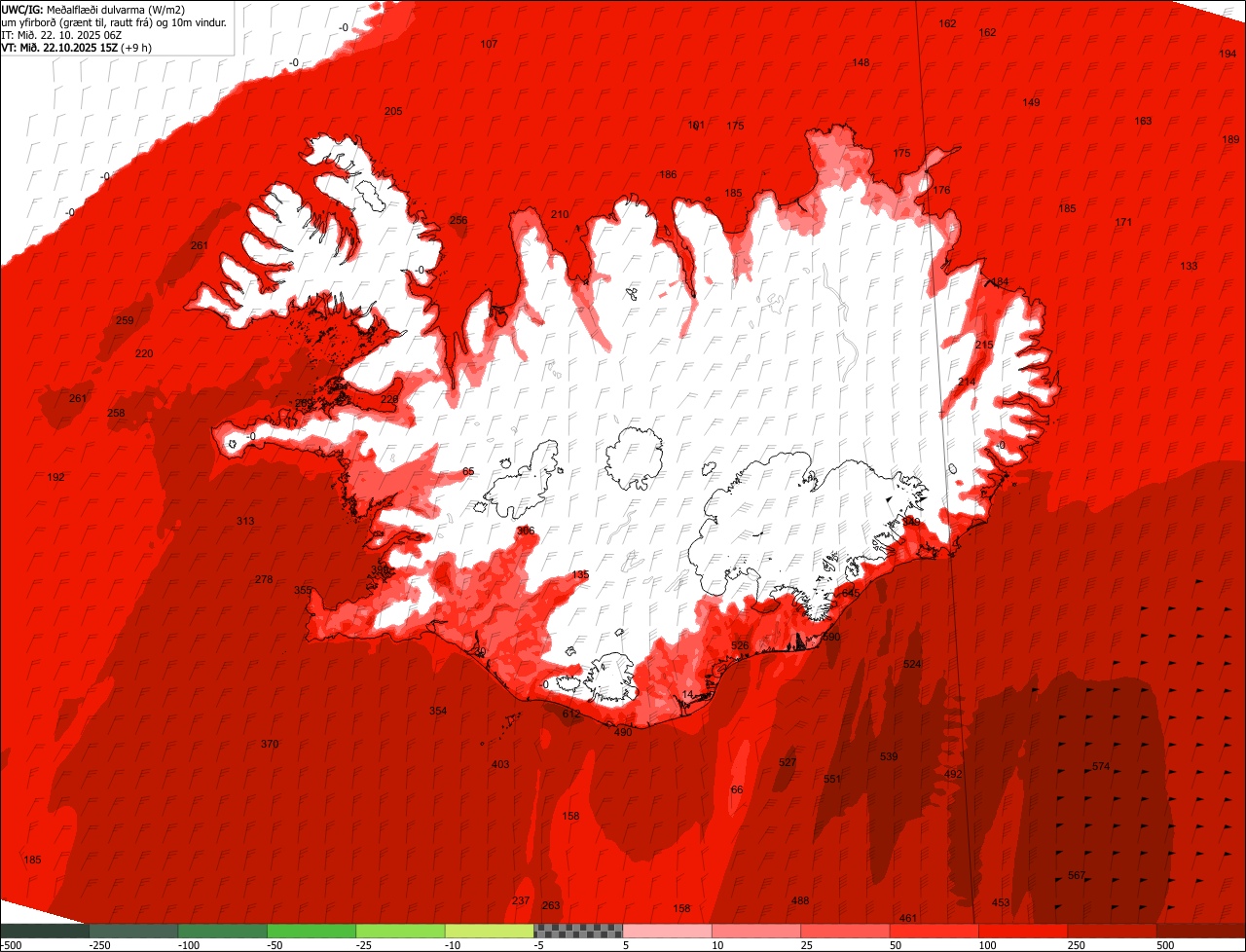
Task: Click the title line 'UWC/IG: Meðalflæði dulvarma (W/m2)'
Action: 93,10
